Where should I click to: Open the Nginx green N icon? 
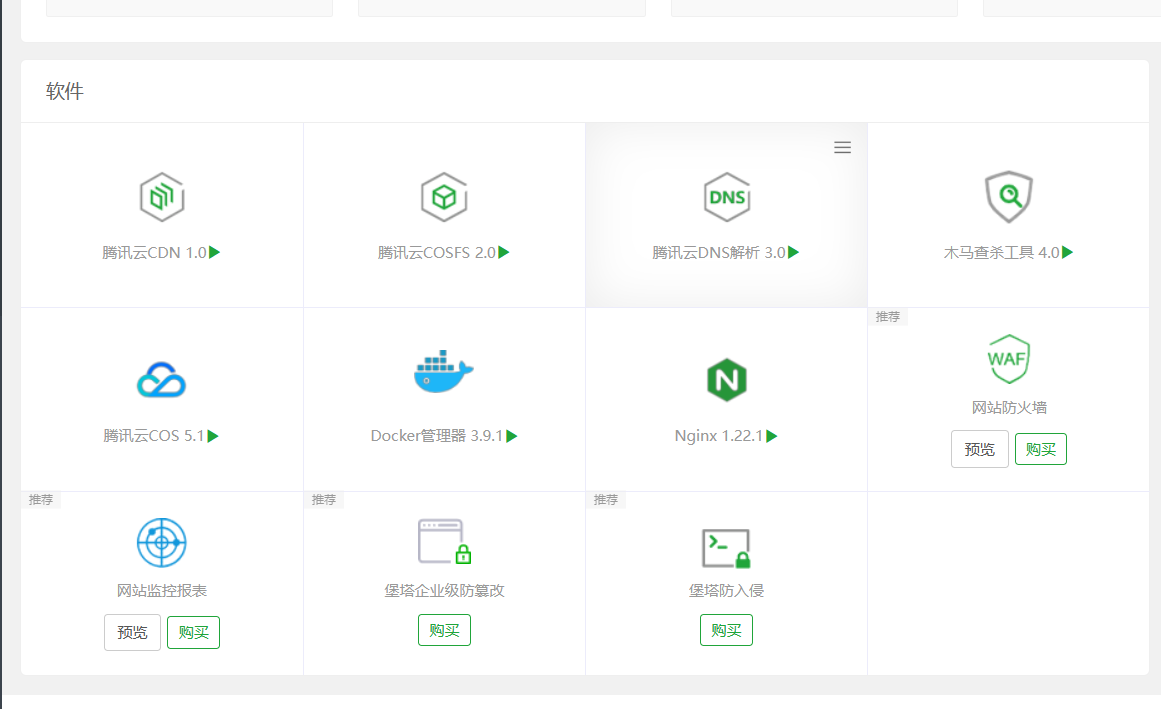coord(726,380)
